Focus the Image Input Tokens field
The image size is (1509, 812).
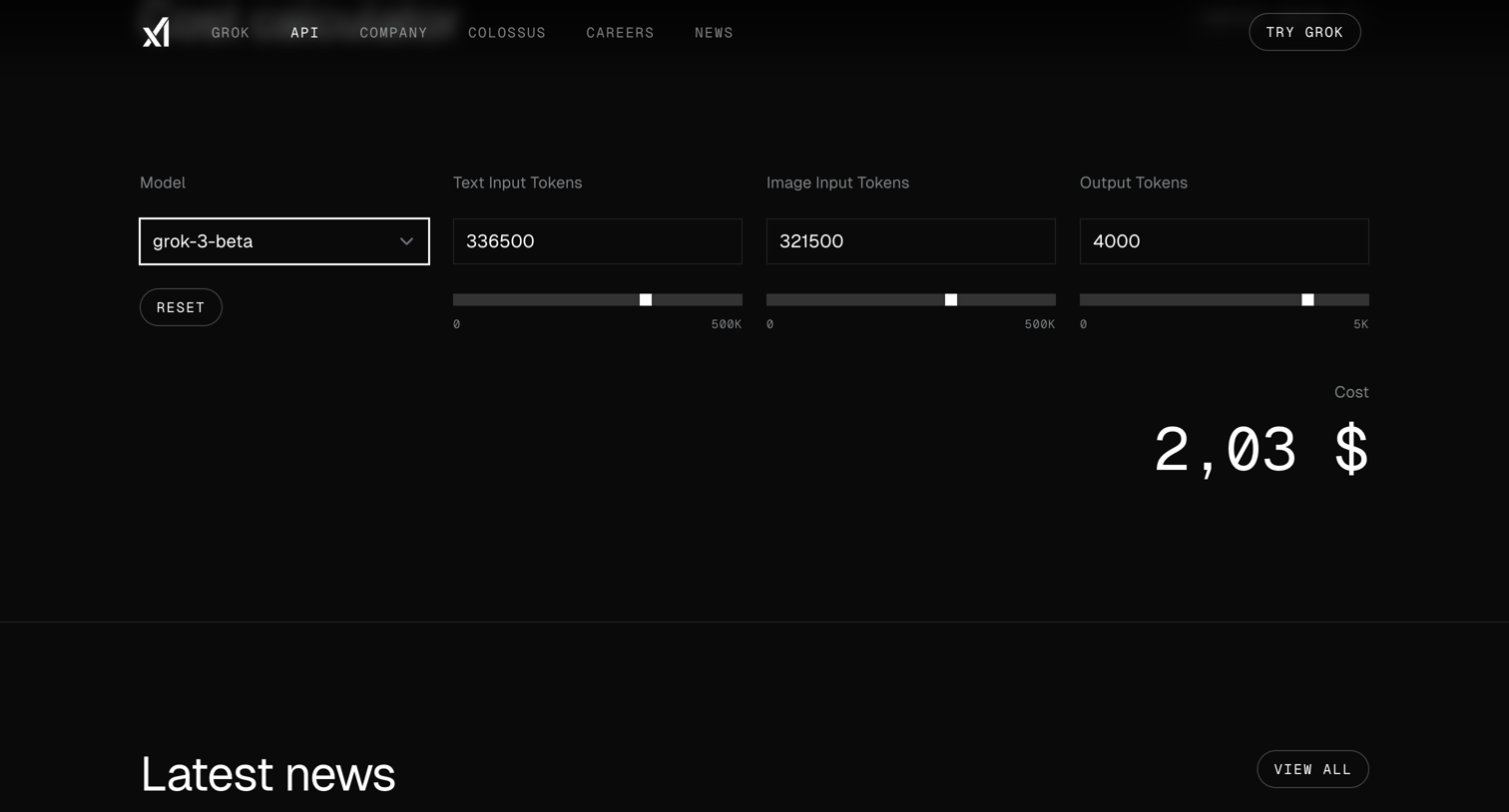[911, 241]
